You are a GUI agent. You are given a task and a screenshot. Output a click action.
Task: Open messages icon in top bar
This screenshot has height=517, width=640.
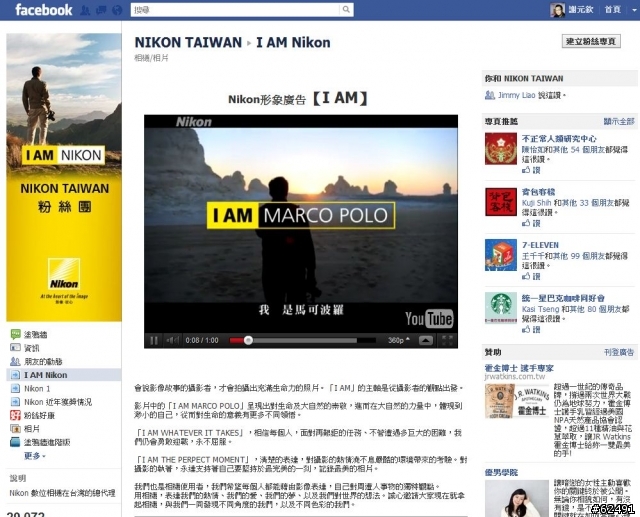(101, 10)
